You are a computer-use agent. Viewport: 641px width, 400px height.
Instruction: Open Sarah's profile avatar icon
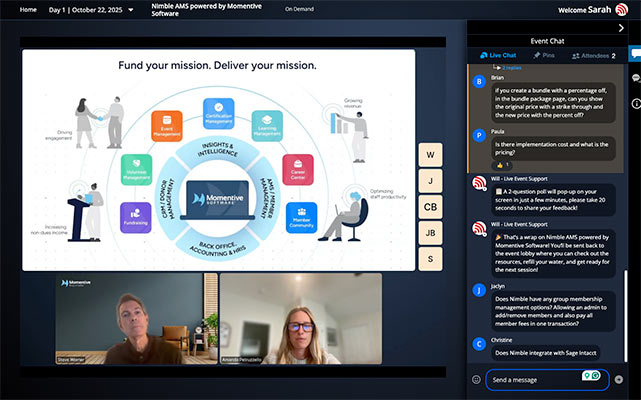coord(622,9)
